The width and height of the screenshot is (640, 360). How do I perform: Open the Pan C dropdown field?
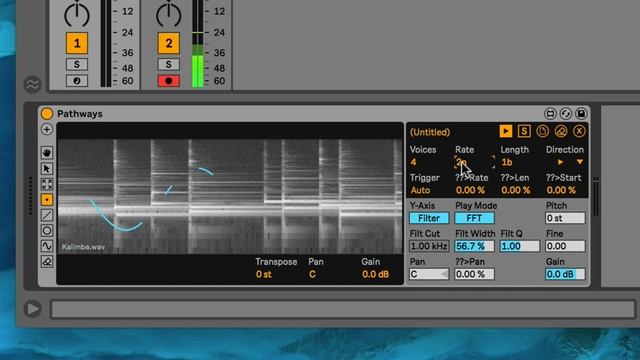click(429, 274)
